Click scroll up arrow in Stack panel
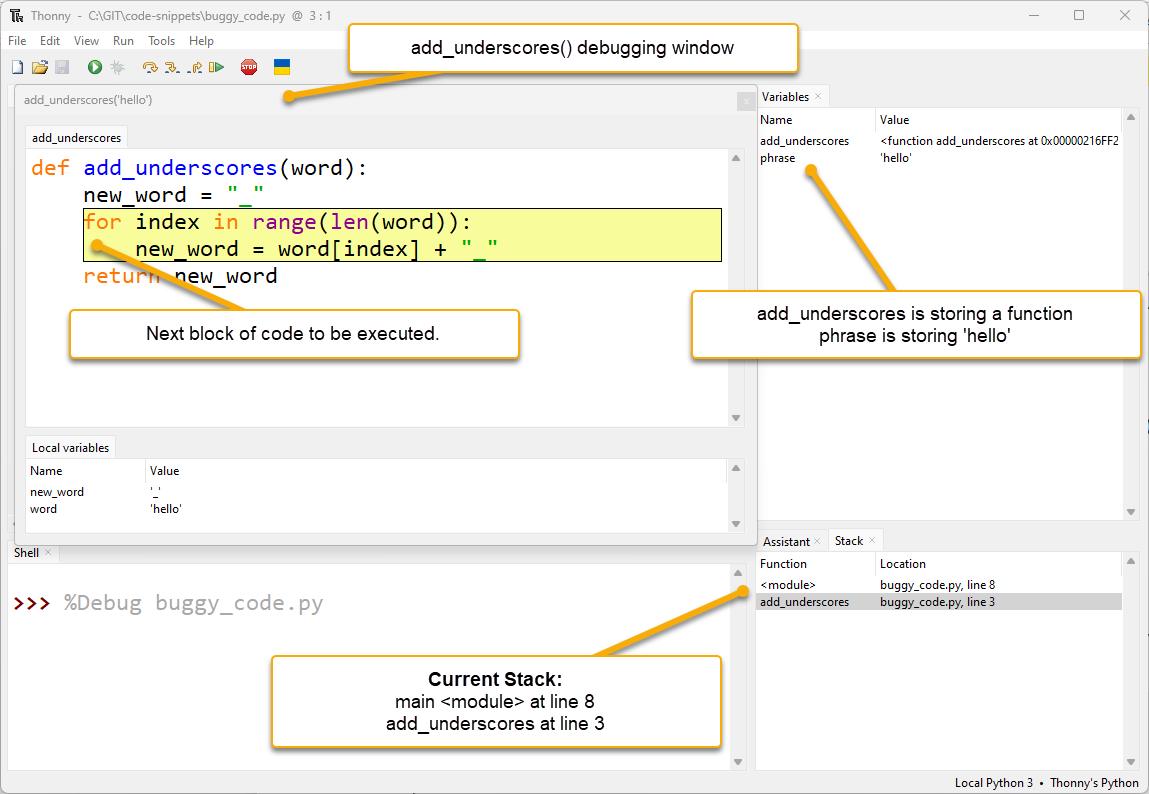Screen dimensions: 1149x794 pyautogui.click(x=1131, y=561)
